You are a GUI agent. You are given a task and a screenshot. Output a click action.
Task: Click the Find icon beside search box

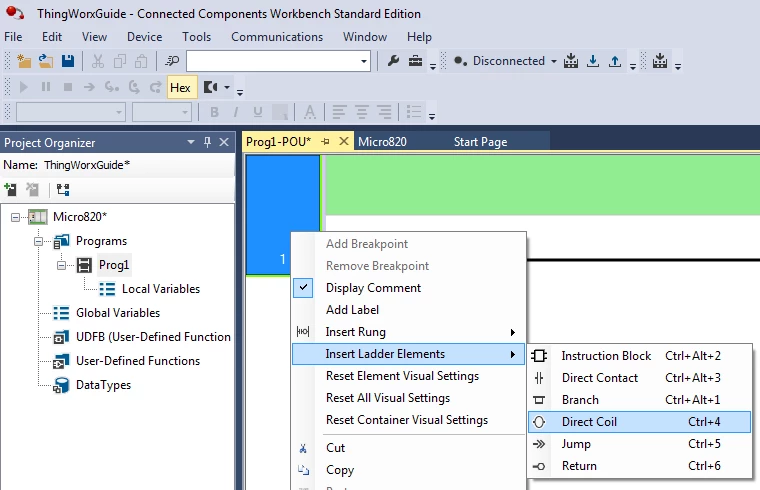click(x=172, y=61)
